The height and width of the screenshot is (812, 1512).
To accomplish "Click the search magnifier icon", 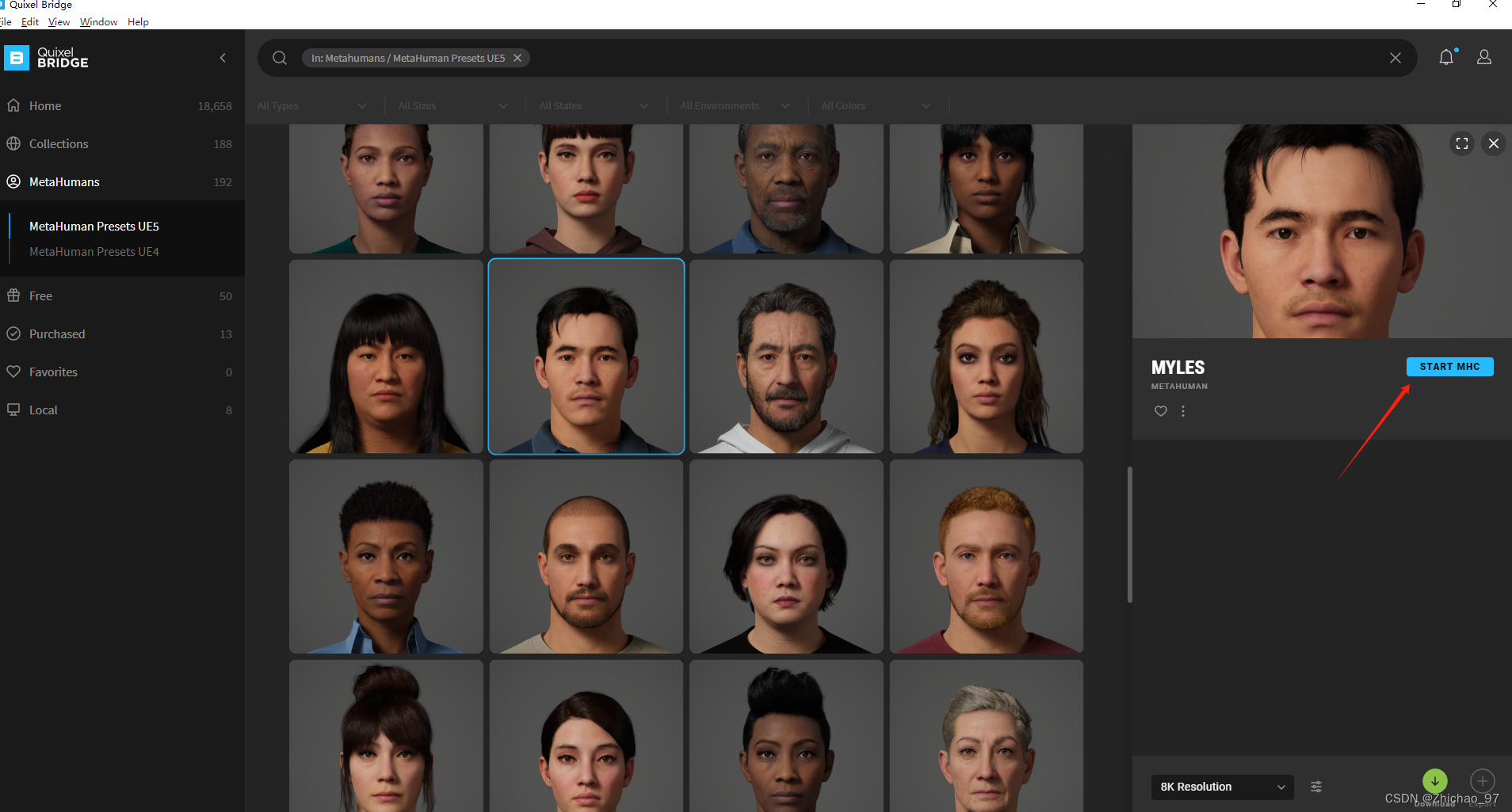I will pyautogui.click(x=279, y=58).
